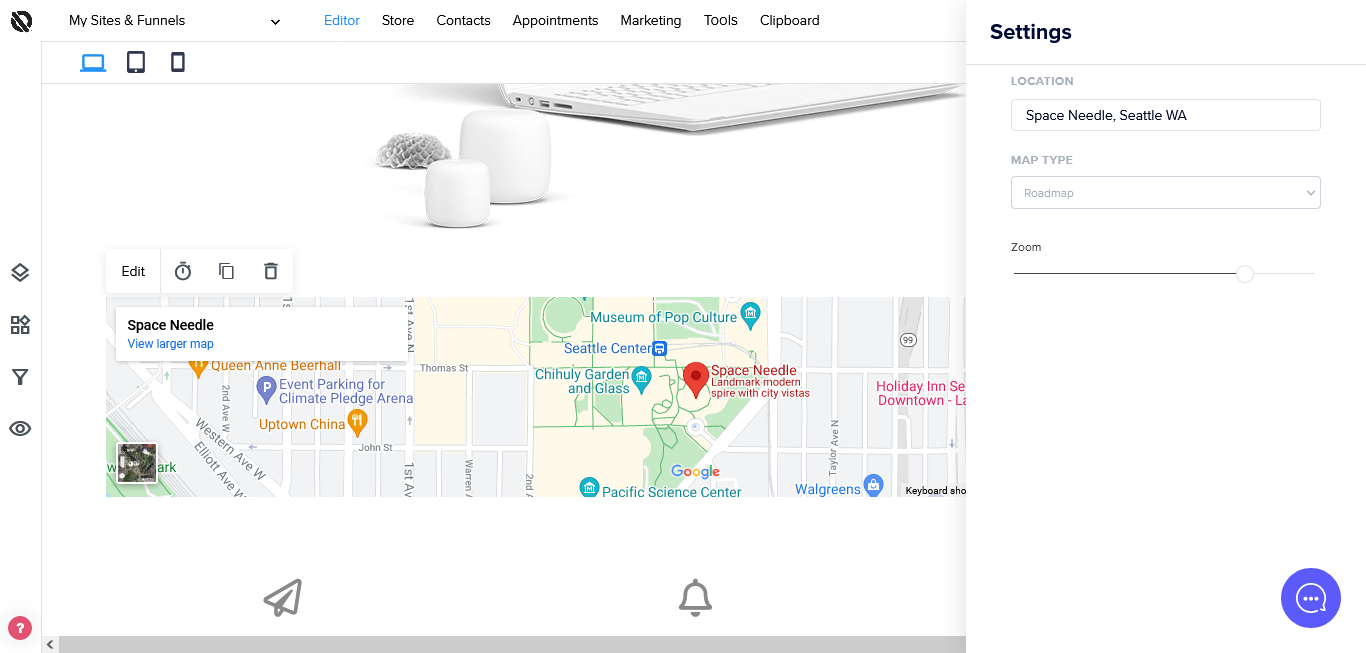
Task: Click the paper plane icon
Action: point(283,597)
